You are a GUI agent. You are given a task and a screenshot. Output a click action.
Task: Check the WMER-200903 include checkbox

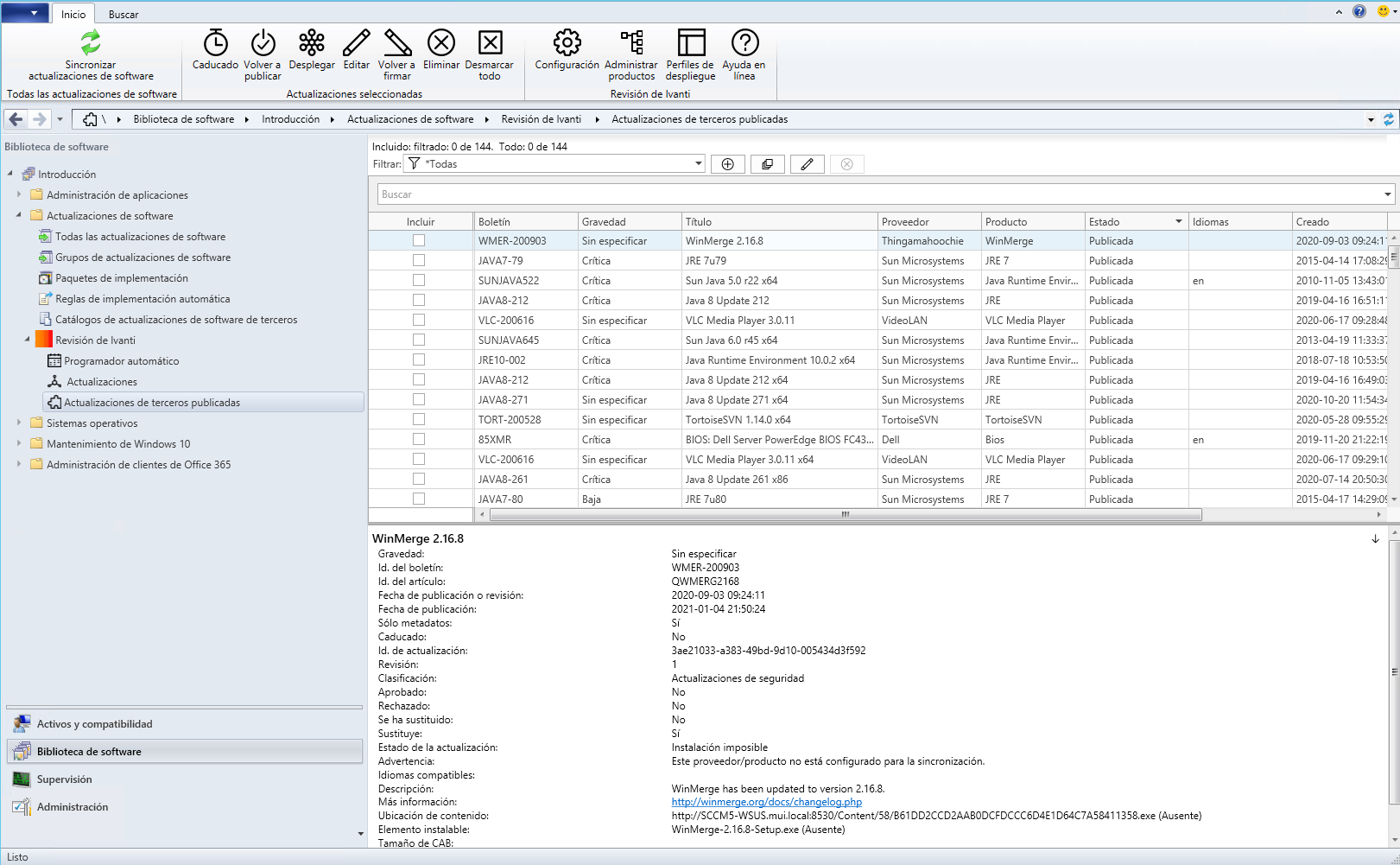coord(419,241)
